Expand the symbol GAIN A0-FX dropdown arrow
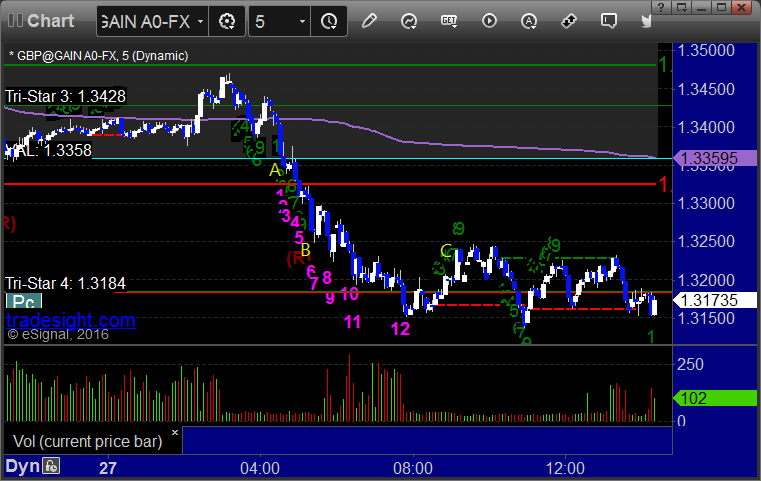 (200, 22)
